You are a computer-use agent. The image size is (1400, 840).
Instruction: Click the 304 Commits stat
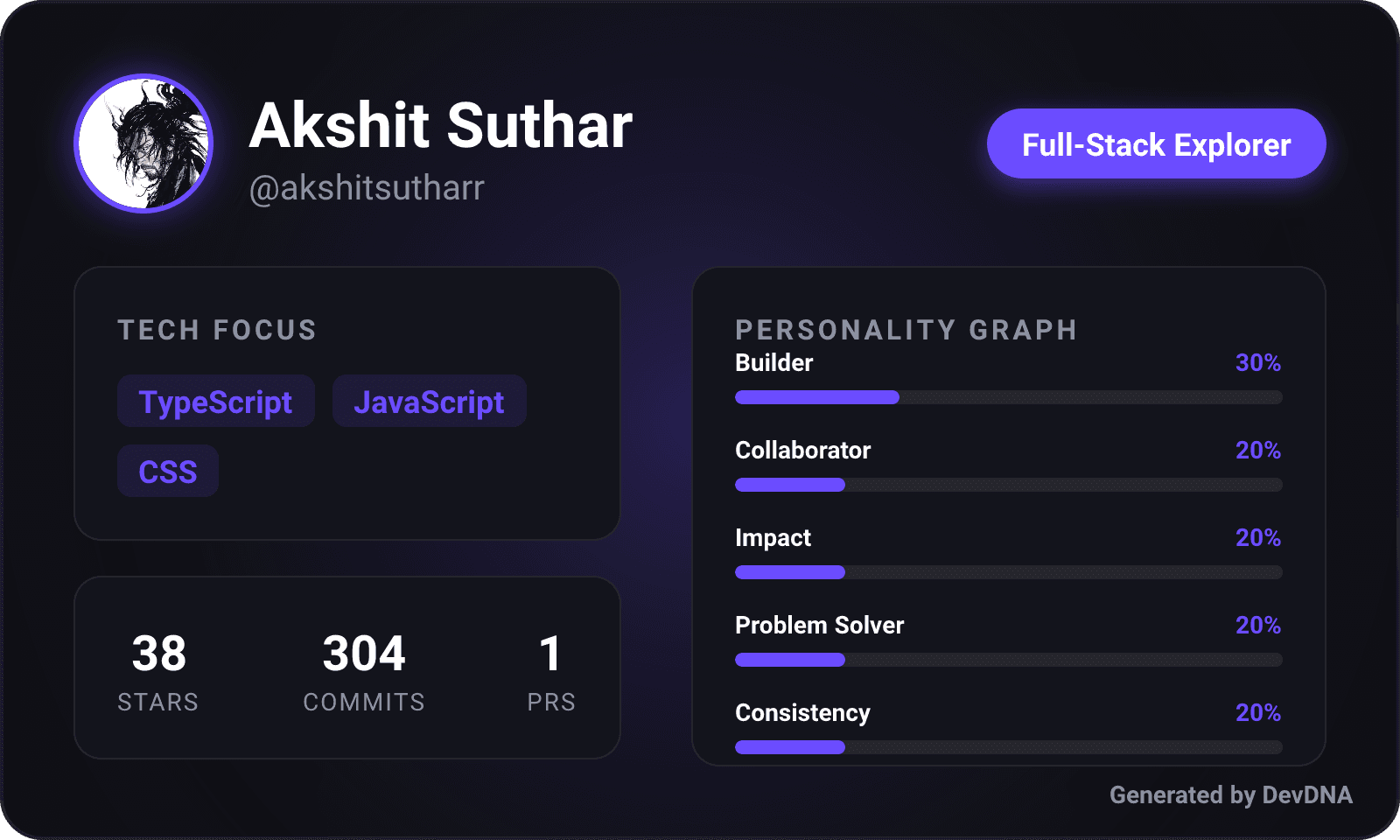(x=364, y=671)
